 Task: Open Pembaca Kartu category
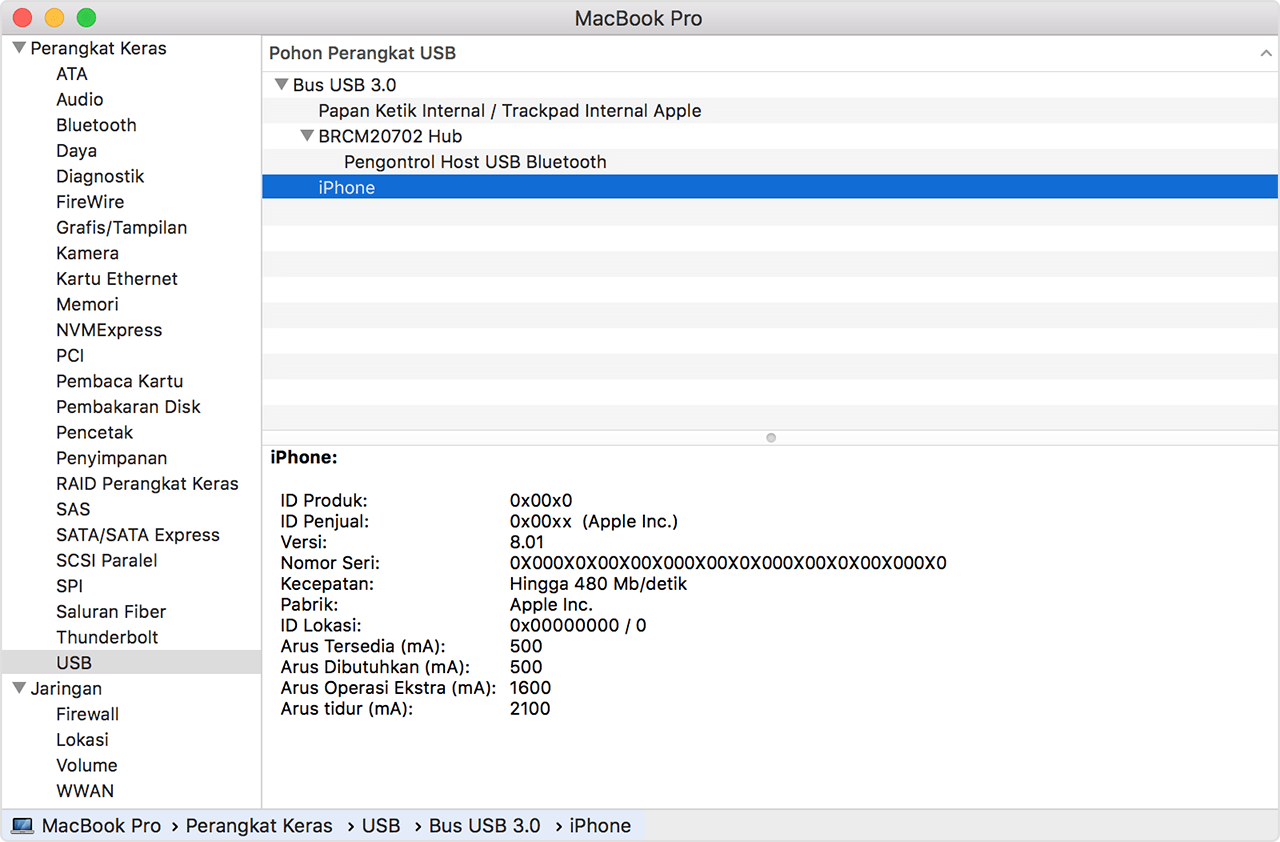(120, 381)
